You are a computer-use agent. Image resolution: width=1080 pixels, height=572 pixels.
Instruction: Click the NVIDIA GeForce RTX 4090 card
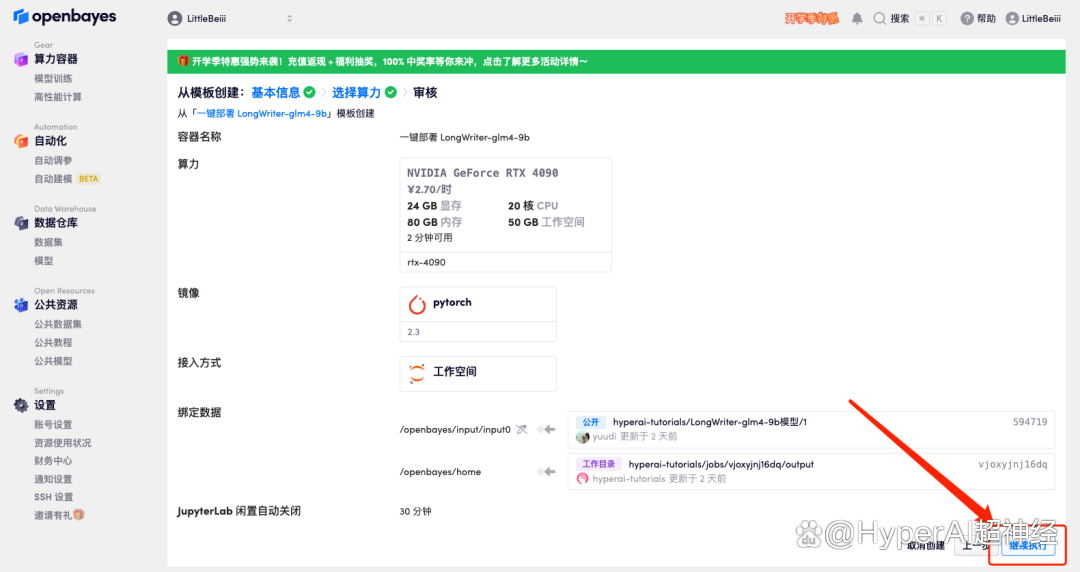pyautogui.click(x=505, y=214)
